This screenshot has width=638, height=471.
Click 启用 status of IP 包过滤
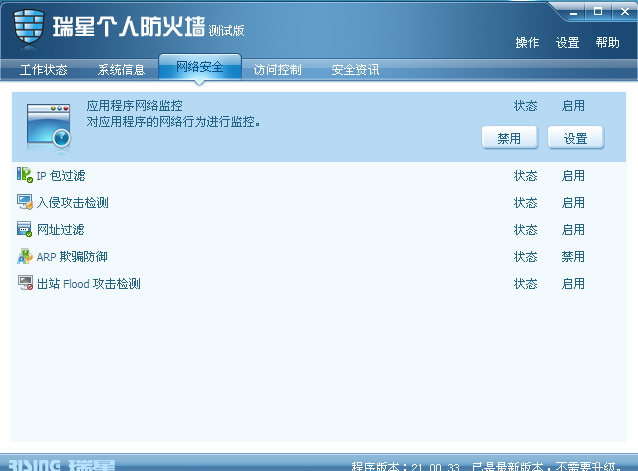click(573, 176)
